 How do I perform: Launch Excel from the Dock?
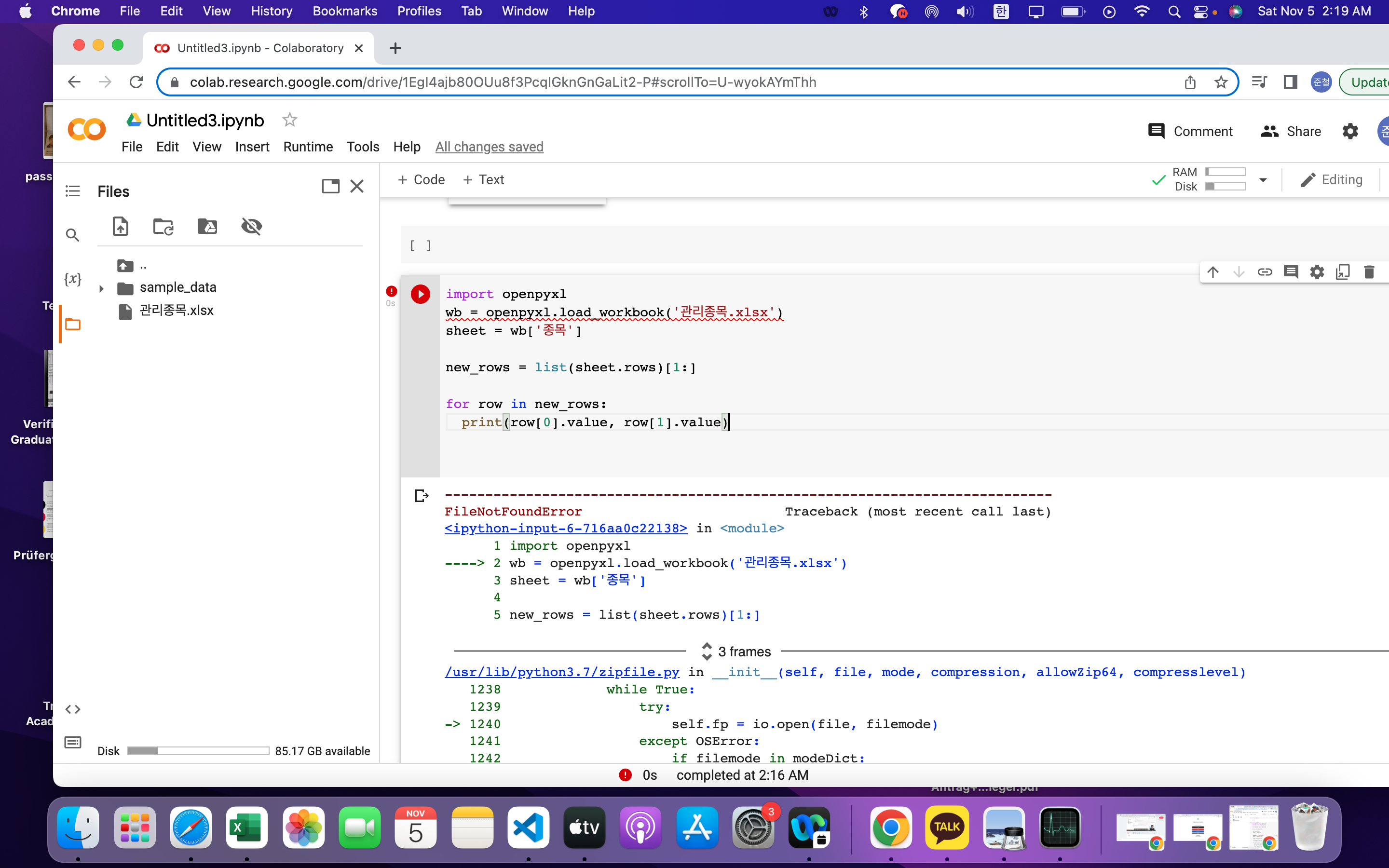tap(247, 827)
